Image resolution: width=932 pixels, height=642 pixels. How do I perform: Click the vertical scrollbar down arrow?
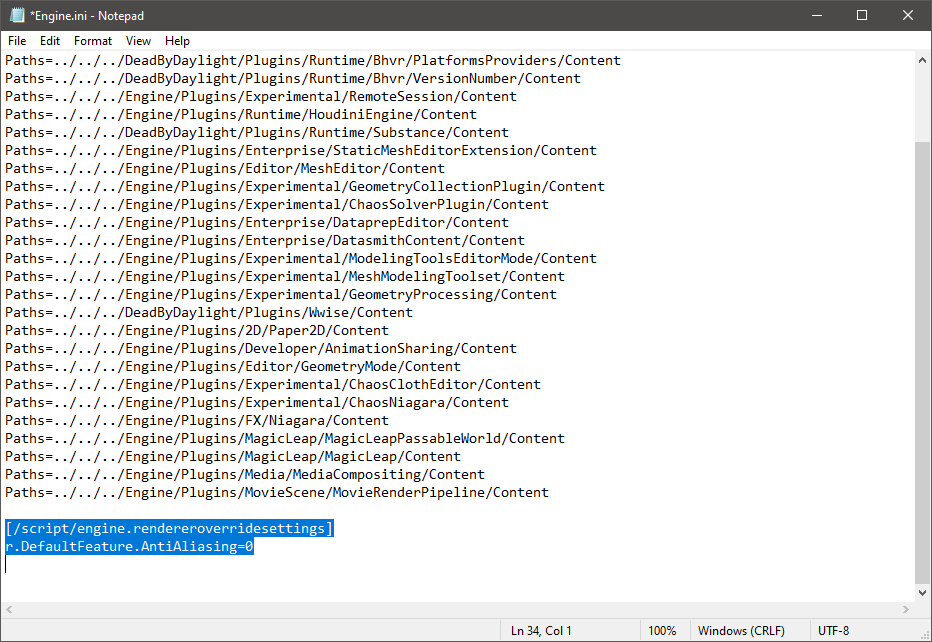pyautogui.click(x=922, y=593)
